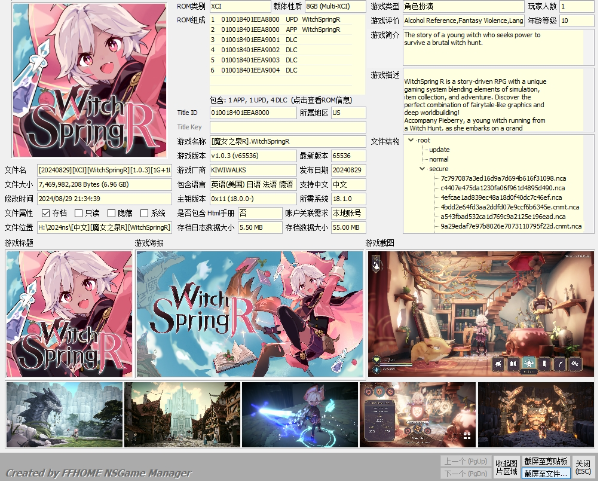The height and width of the screenshot is (481, 598).
Task: Click the modified time field 2024/08/29 21:34:39
Action: click(104, 199)
